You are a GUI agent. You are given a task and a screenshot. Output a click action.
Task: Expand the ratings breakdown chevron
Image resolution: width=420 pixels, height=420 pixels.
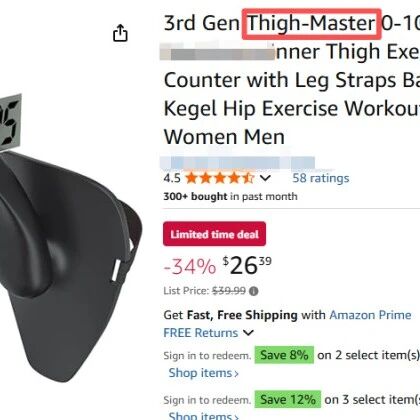tap(265, 178)
